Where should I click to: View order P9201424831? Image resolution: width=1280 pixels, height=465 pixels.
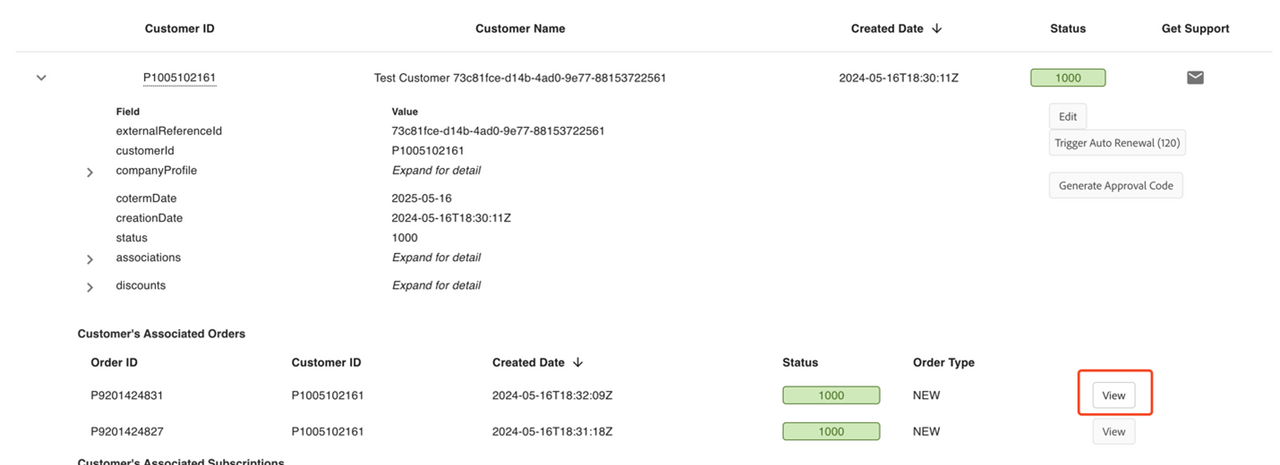[1113, 396]
